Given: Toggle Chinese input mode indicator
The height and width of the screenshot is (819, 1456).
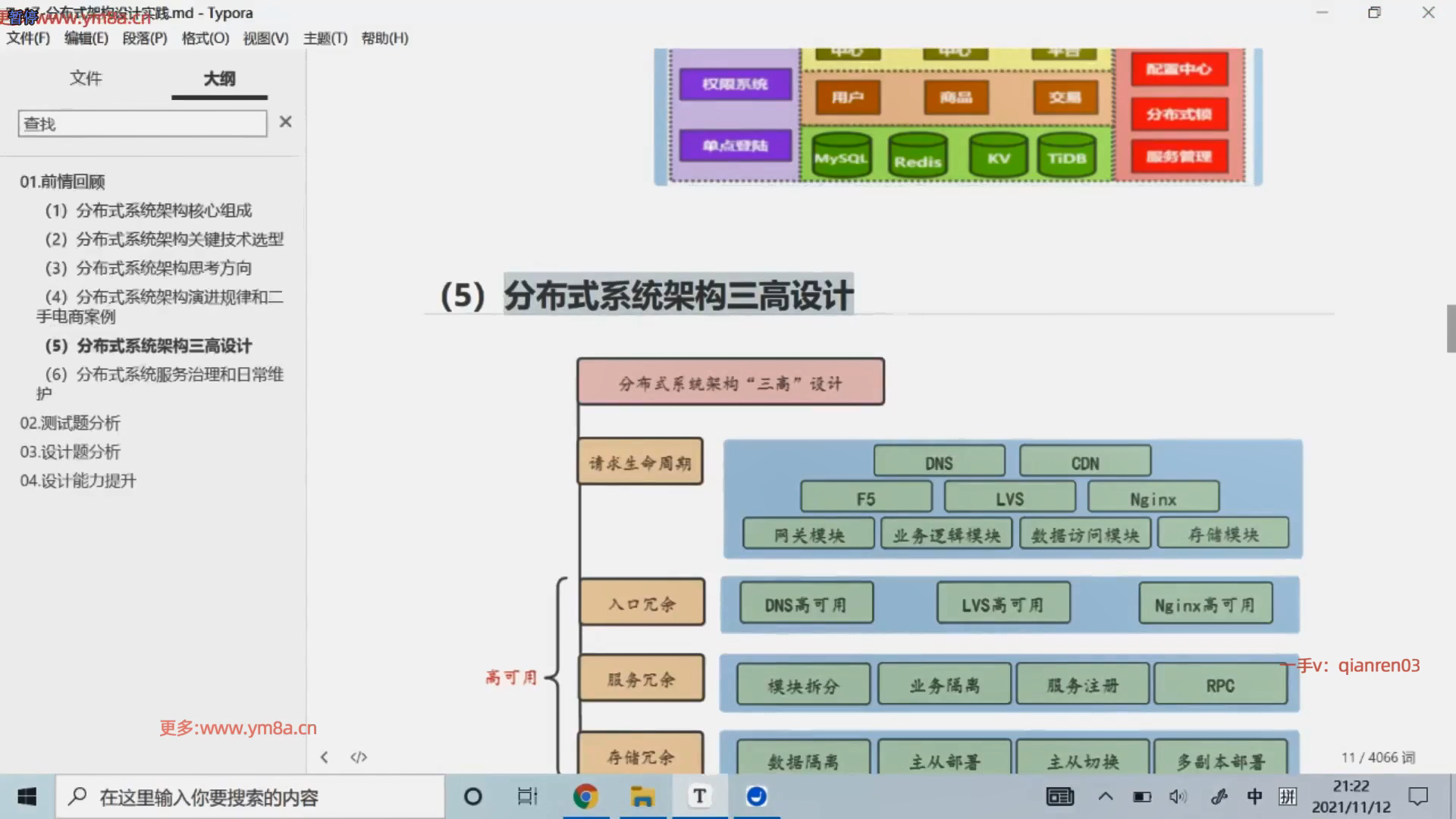Looking at the screenshot, I should coord(1254,796).
